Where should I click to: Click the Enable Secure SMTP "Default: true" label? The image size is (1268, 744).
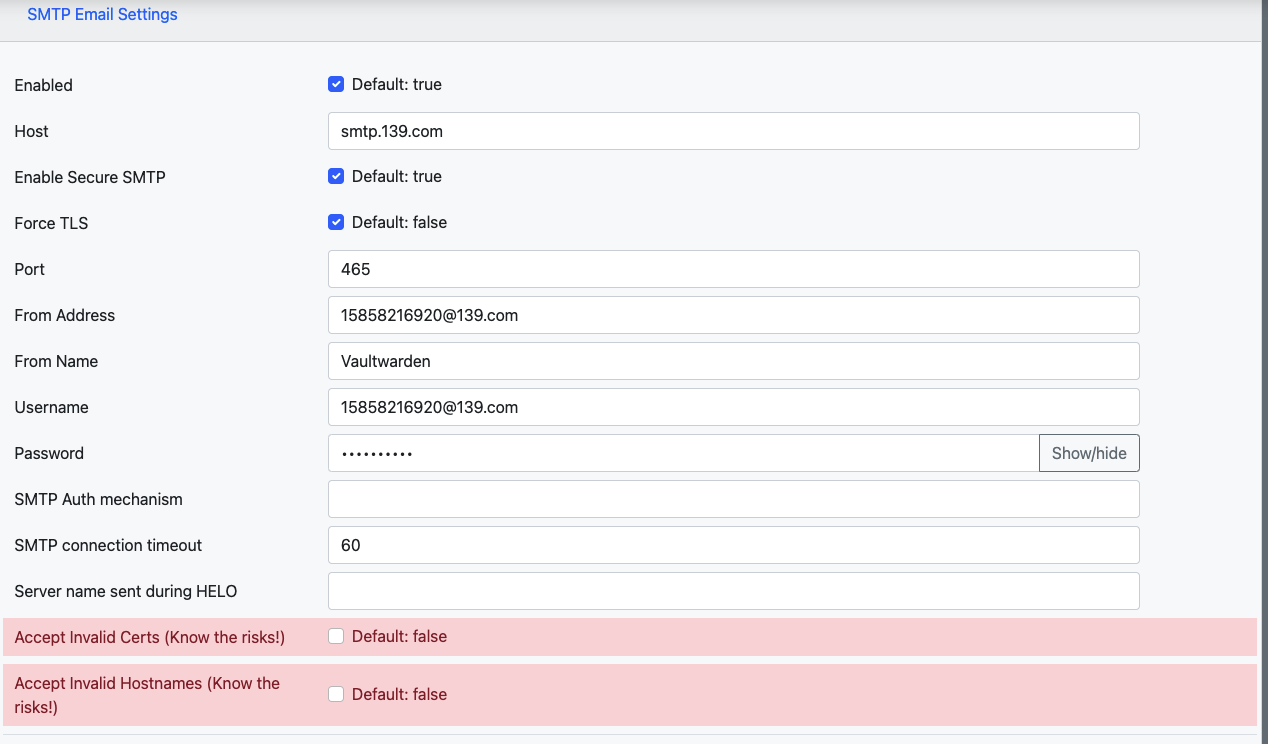[397, 177]
